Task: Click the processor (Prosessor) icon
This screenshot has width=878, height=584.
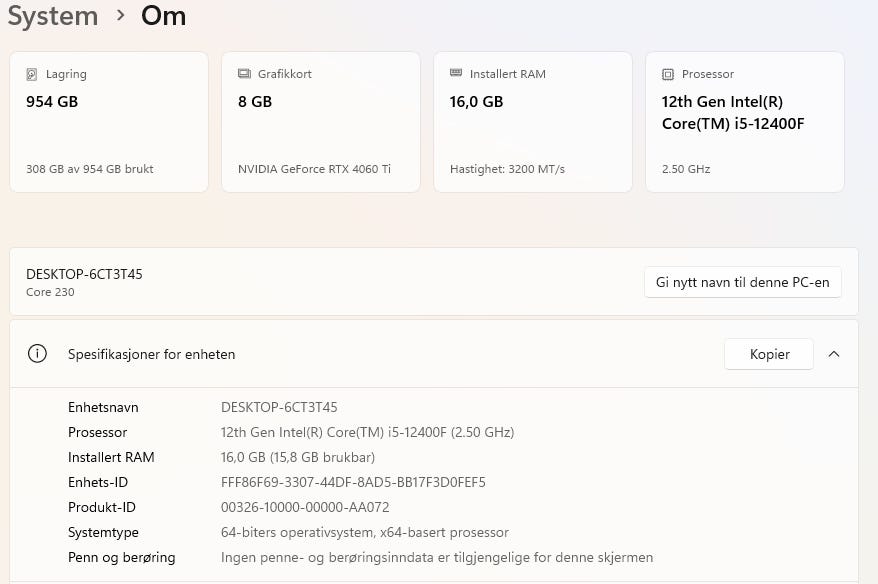Action: [x=668, y=74]
